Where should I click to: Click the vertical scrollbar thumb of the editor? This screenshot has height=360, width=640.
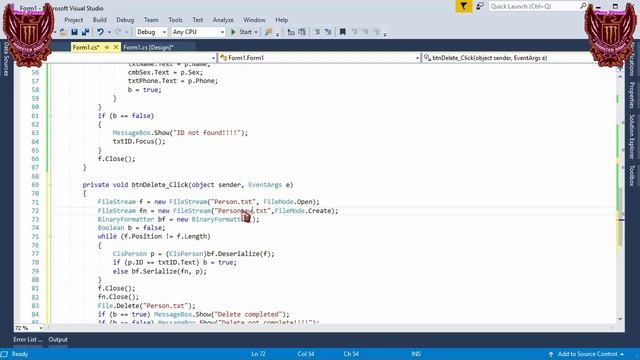click(x=620, y=217)
